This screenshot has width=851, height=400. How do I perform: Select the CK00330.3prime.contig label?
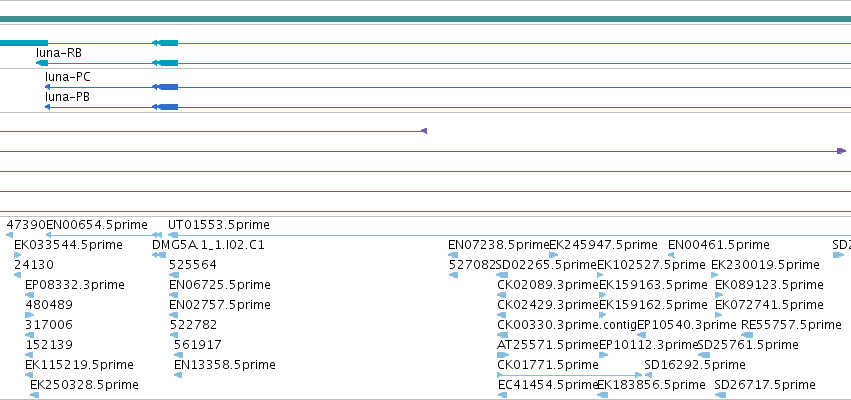(567, 325)
